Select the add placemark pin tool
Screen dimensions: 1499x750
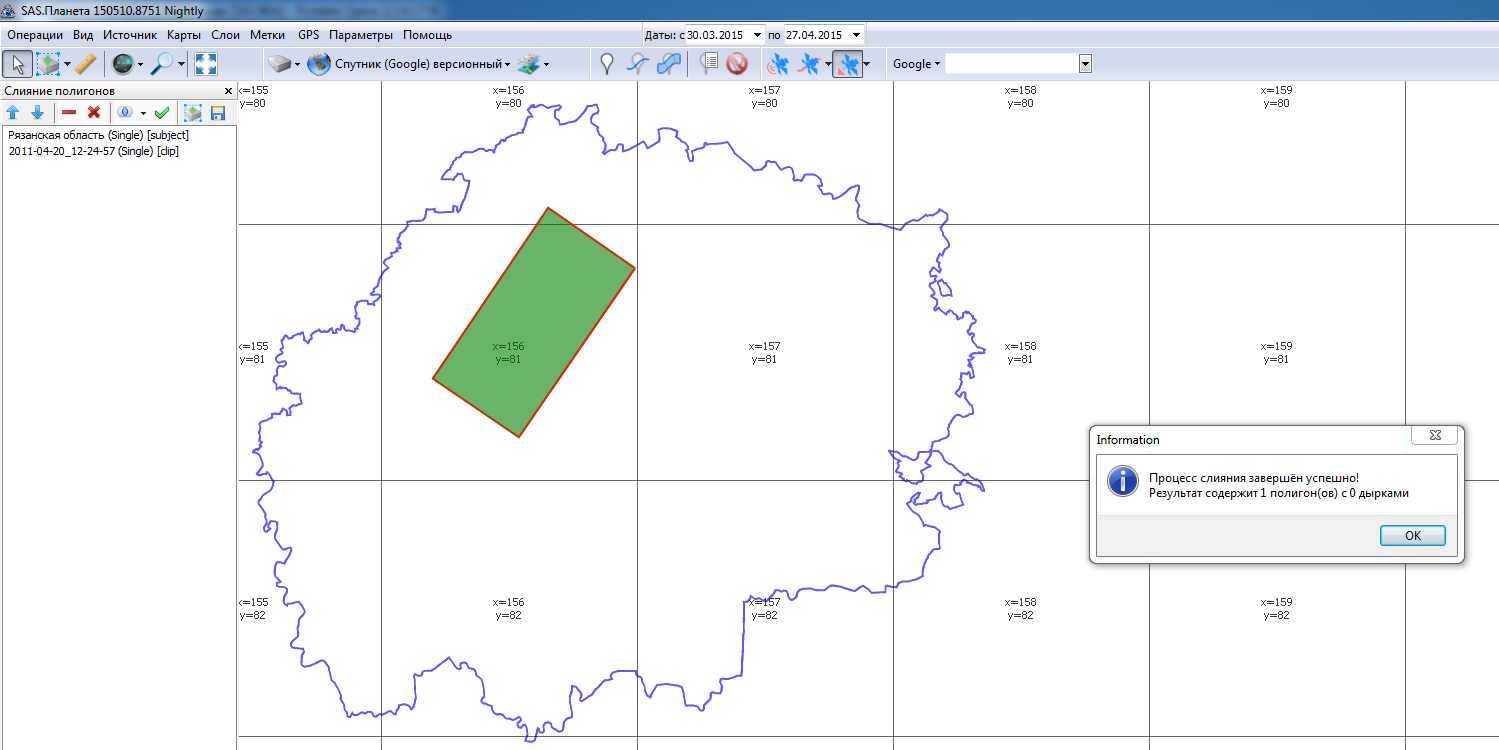click(x=606, y=64)
